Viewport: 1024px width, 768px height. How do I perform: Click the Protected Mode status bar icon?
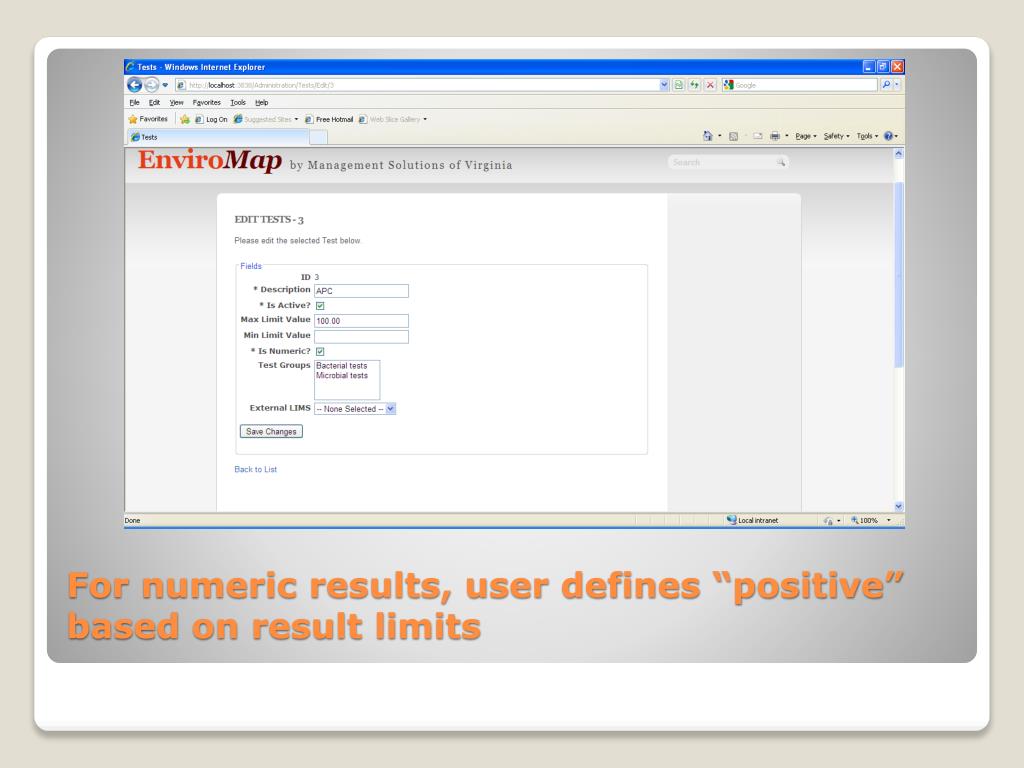pos(828,520)
